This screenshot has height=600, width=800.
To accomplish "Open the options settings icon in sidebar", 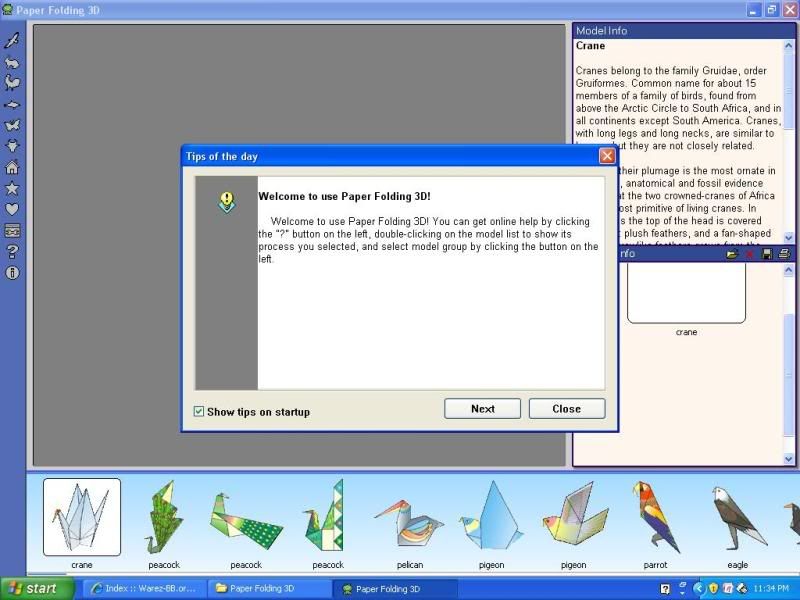I will [x=12, y=231].
